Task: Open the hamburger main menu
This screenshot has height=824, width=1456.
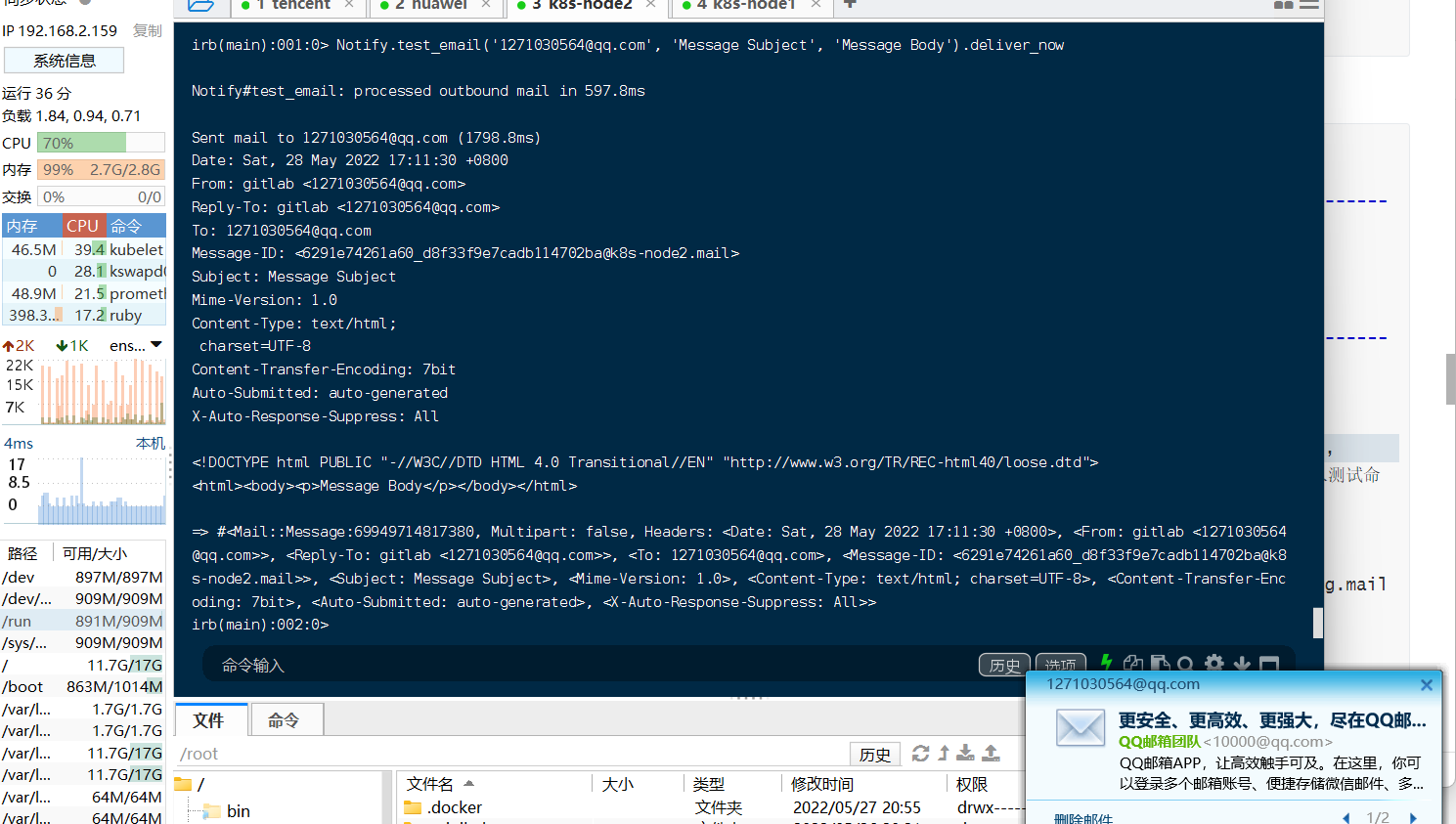Action: pos(1309,5)
